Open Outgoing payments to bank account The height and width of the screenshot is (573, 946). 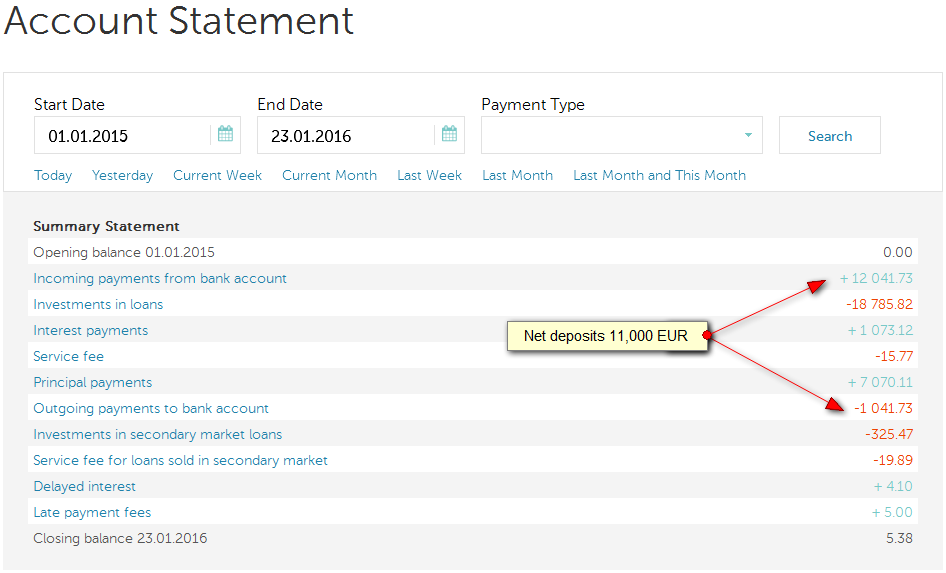151,408
